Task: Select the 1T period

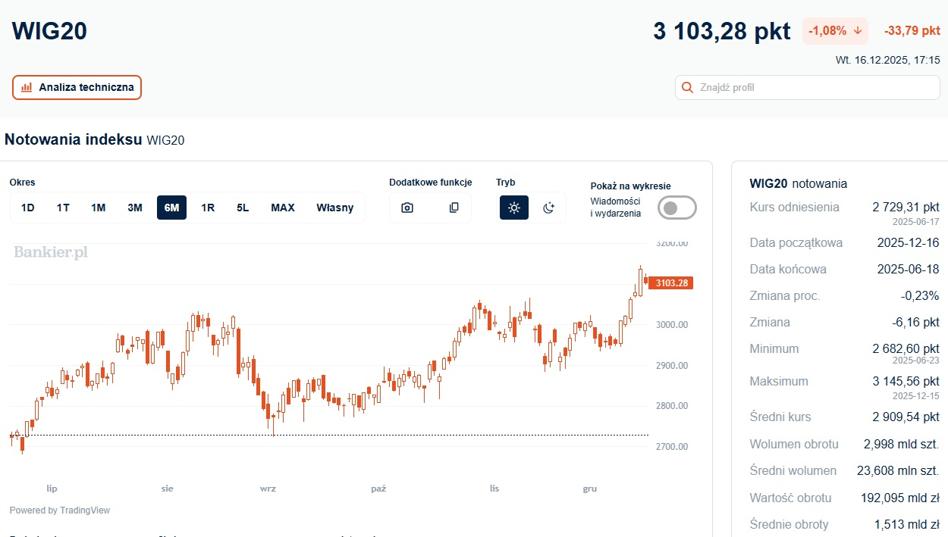Action: (x=63, y=207)
